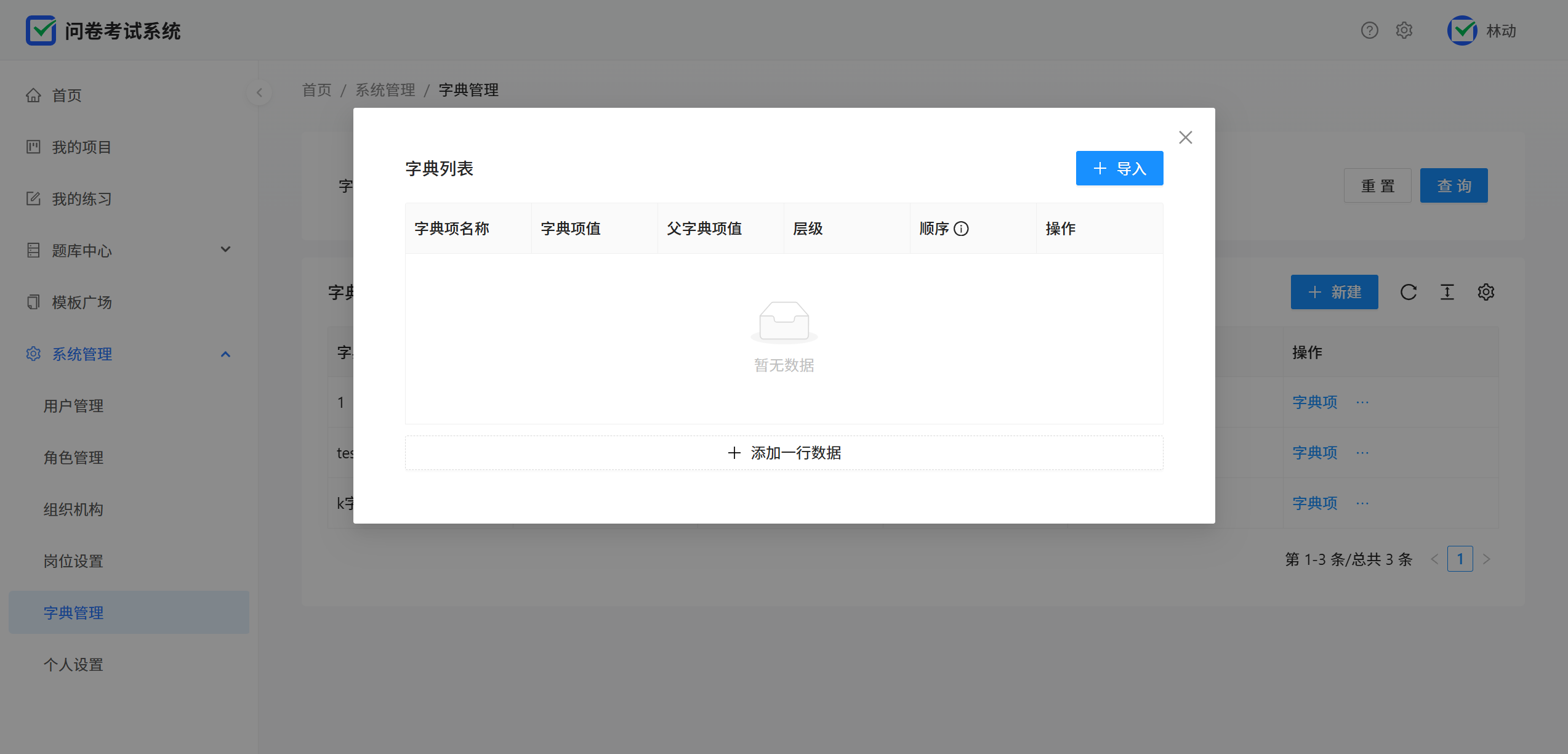Click the 顺序 column info icon
Screen dimensions: 1568x754
pyautogui.click(x=961, y=229)
